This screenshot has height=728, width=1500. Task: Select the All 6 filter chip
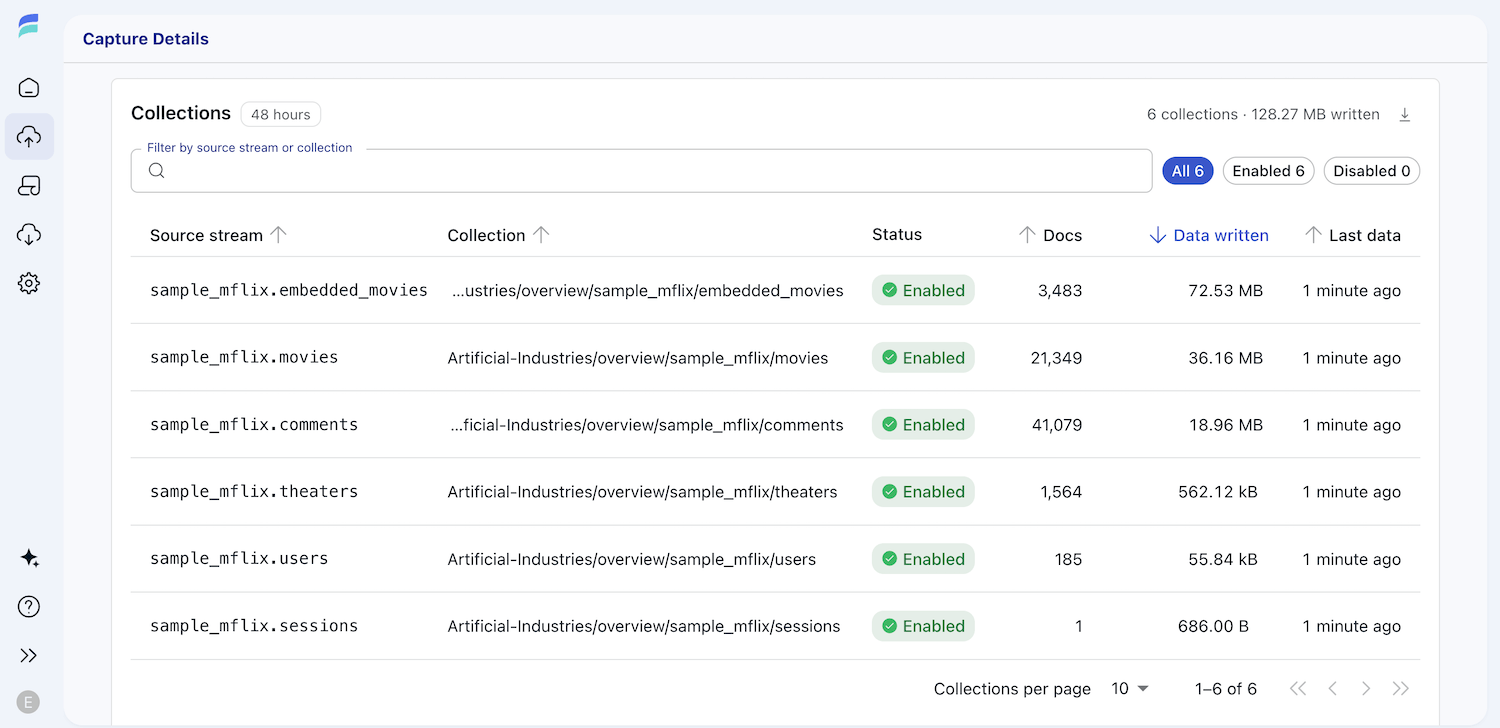coord(1188,171)
